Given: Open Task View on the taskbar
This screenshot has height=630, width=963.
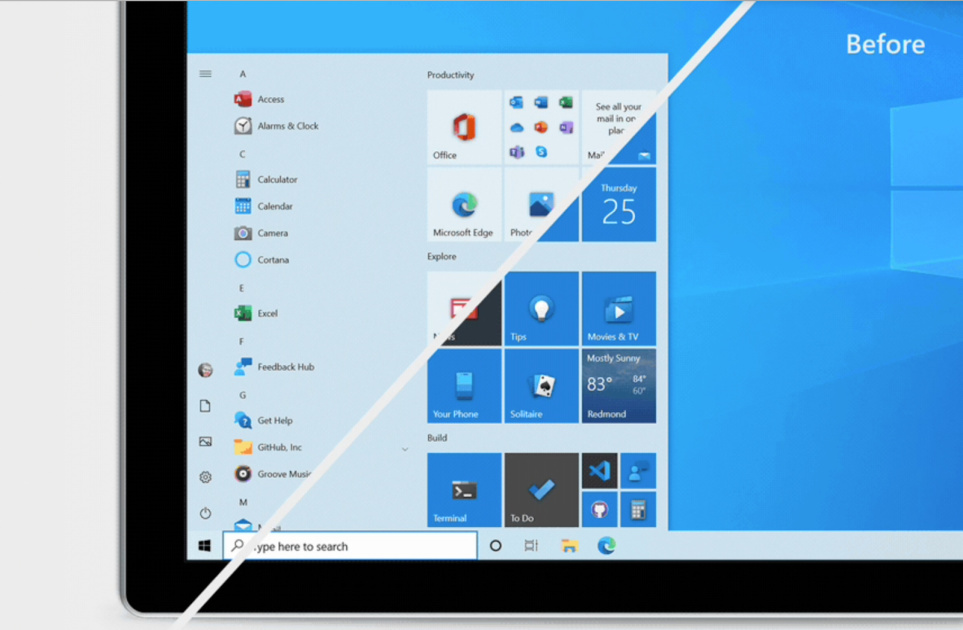Looking at the screenshot, I should pyautogui.click(x=531, y=546).
